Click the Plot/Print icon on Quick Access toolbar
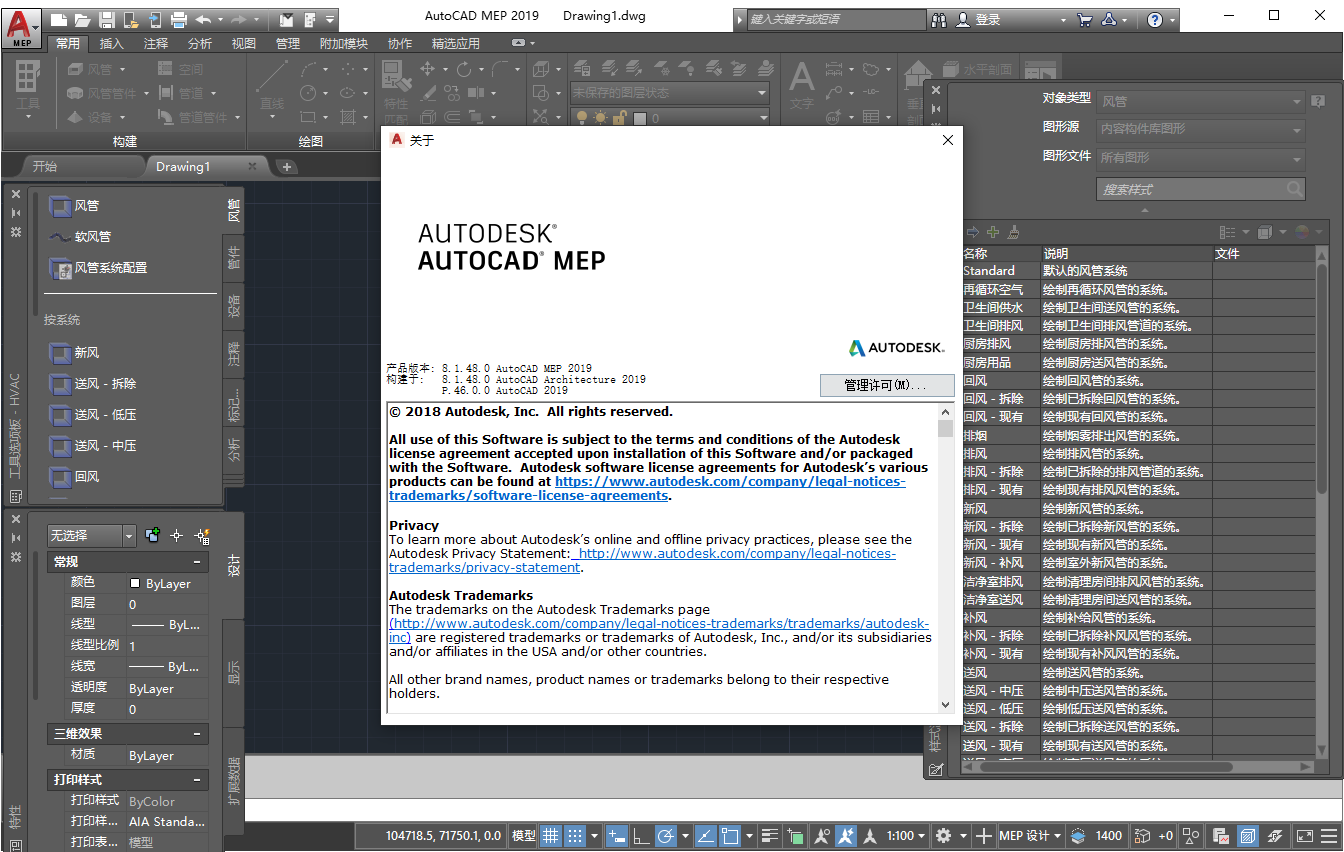Screen dimensions: 1344x852 pyautogui.click(x=178, y=18)
